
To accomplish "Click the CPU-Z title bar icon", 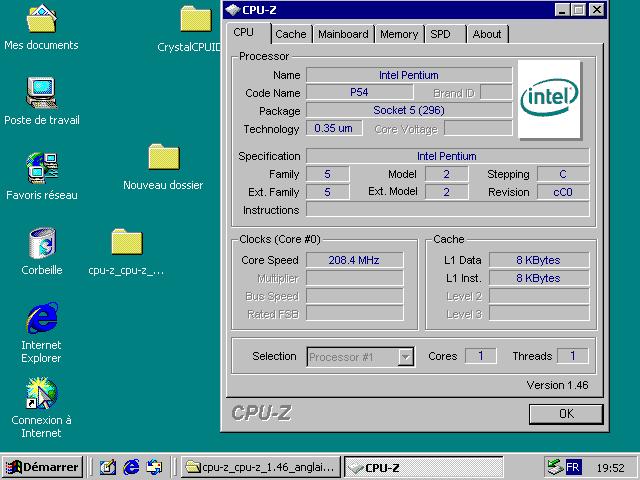I will [x=232, y=10].
